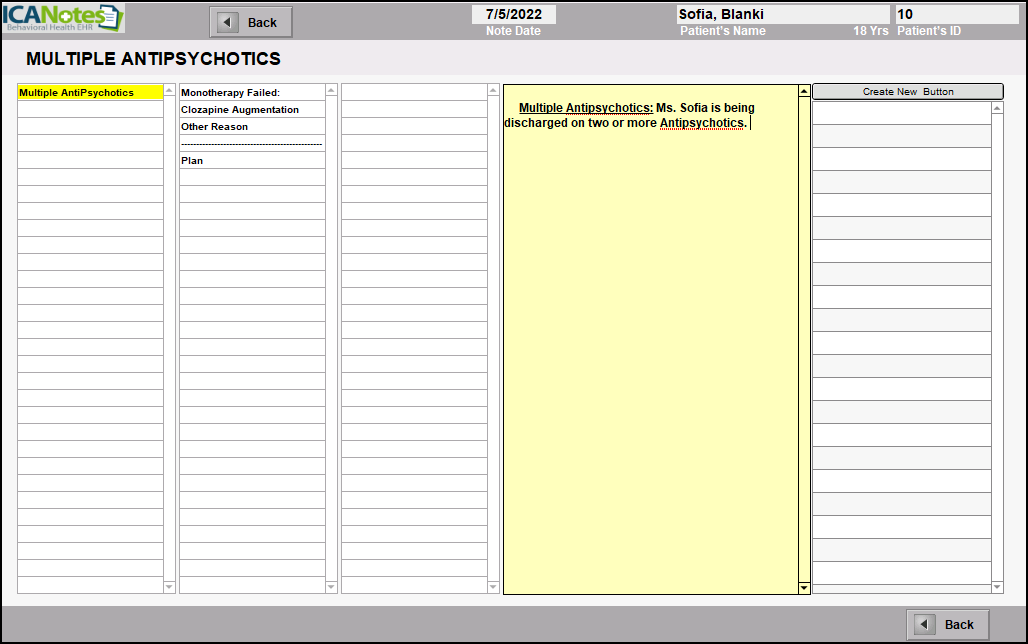Click first empty row under Create New Button
Screen dimensions: 1028x644
(x=901, y=113)
